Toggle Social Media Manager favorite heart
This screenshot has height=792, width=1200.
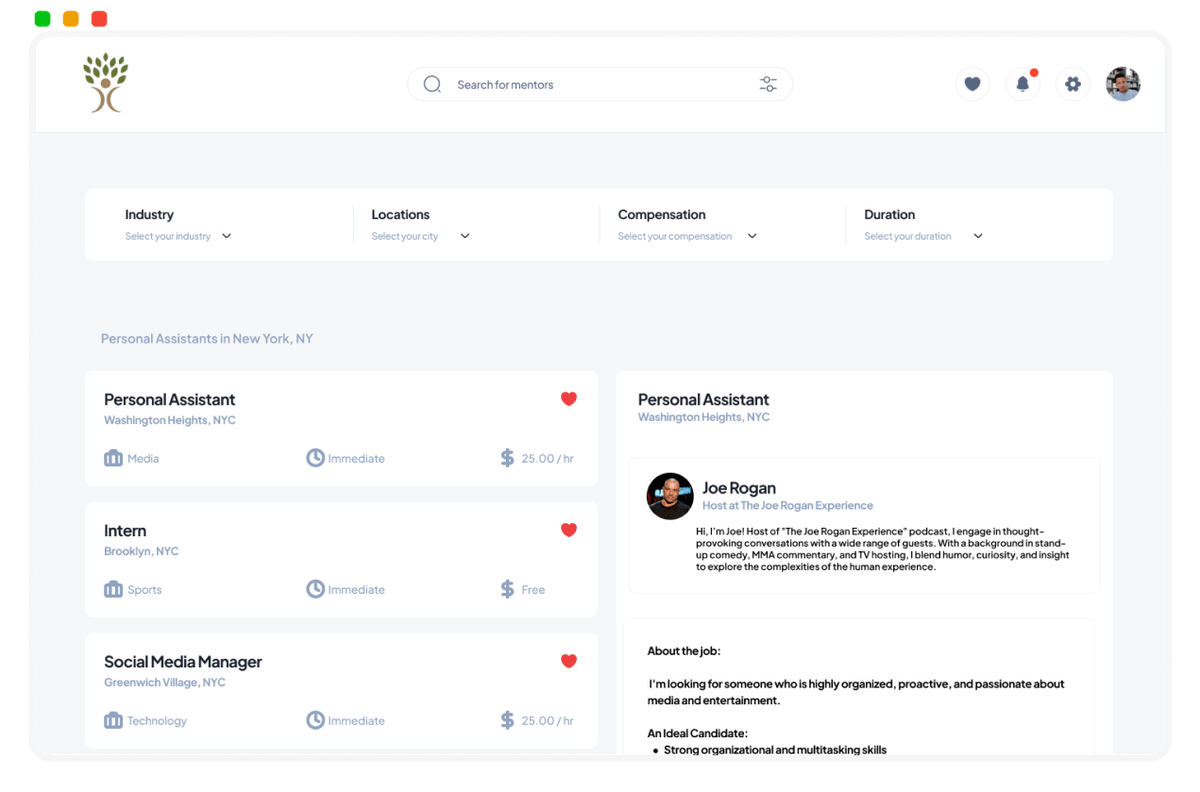coord(569,661)
